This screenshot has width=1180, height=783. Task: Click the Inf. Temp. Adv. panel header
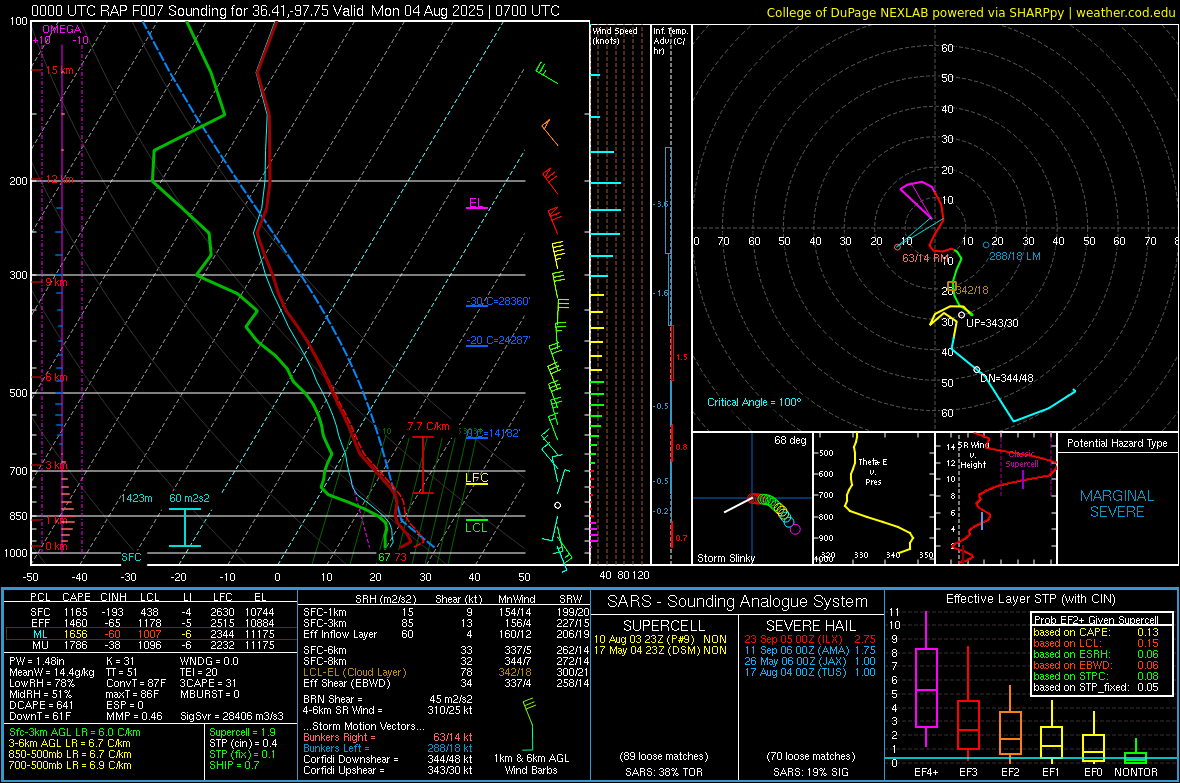[670, 41]
